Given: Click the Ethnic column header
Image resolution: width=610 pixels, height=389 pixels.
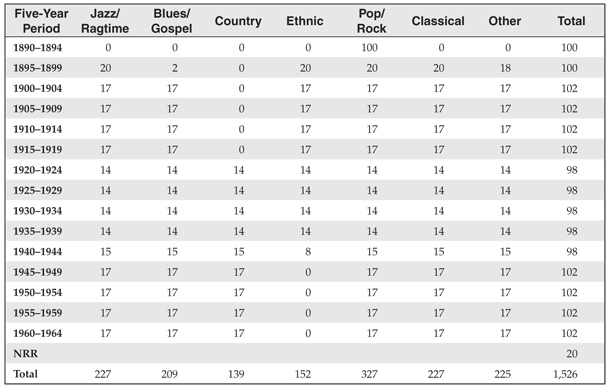Looking at the screenshot, I should click(x=305, y=21).
